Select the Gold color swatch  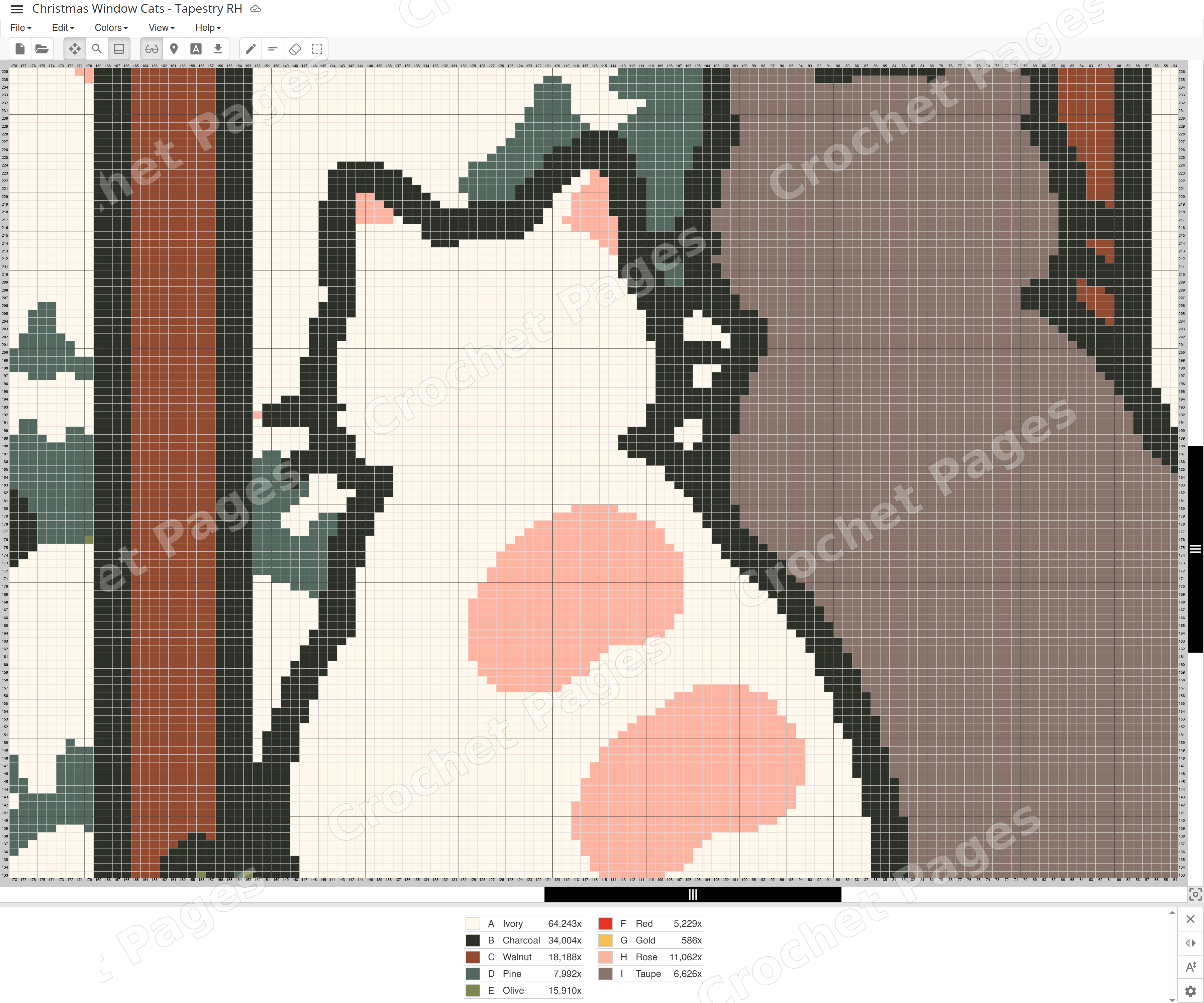605,940
